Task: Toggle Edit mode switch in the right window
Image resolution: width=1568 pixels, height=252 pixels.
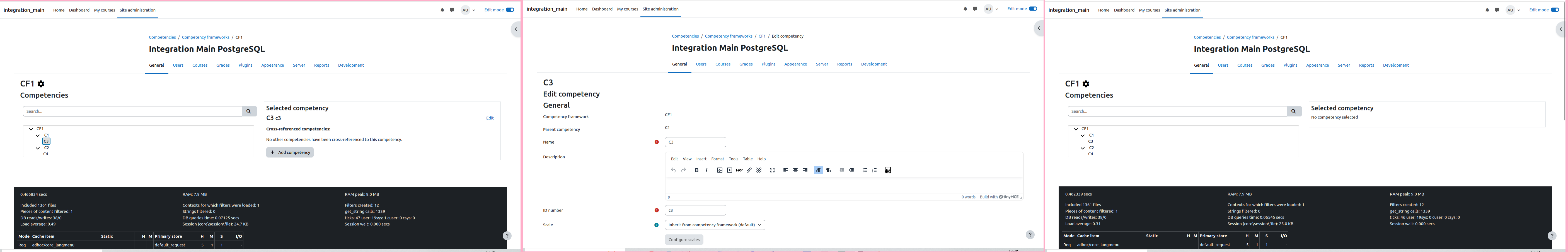Action: [1555, 10]
